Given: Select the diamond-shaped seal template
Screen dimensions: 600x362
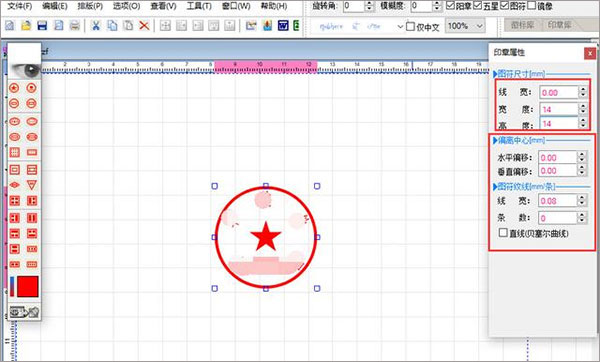Looking at the screenshot, I should (x=15, y=185).
